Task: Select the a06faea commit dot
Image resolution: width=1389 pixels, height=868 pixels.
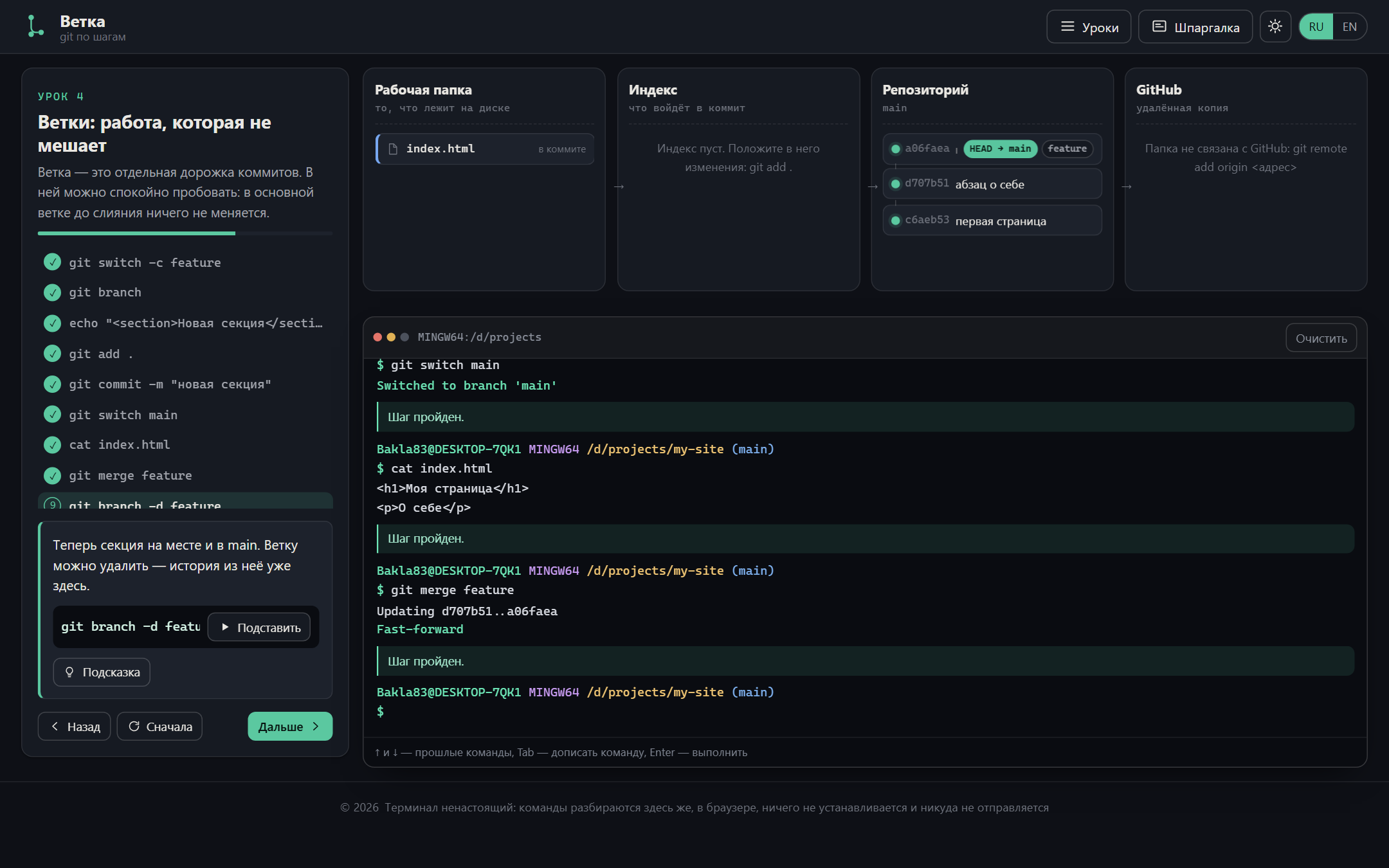Action: click(x=895, y=149)
